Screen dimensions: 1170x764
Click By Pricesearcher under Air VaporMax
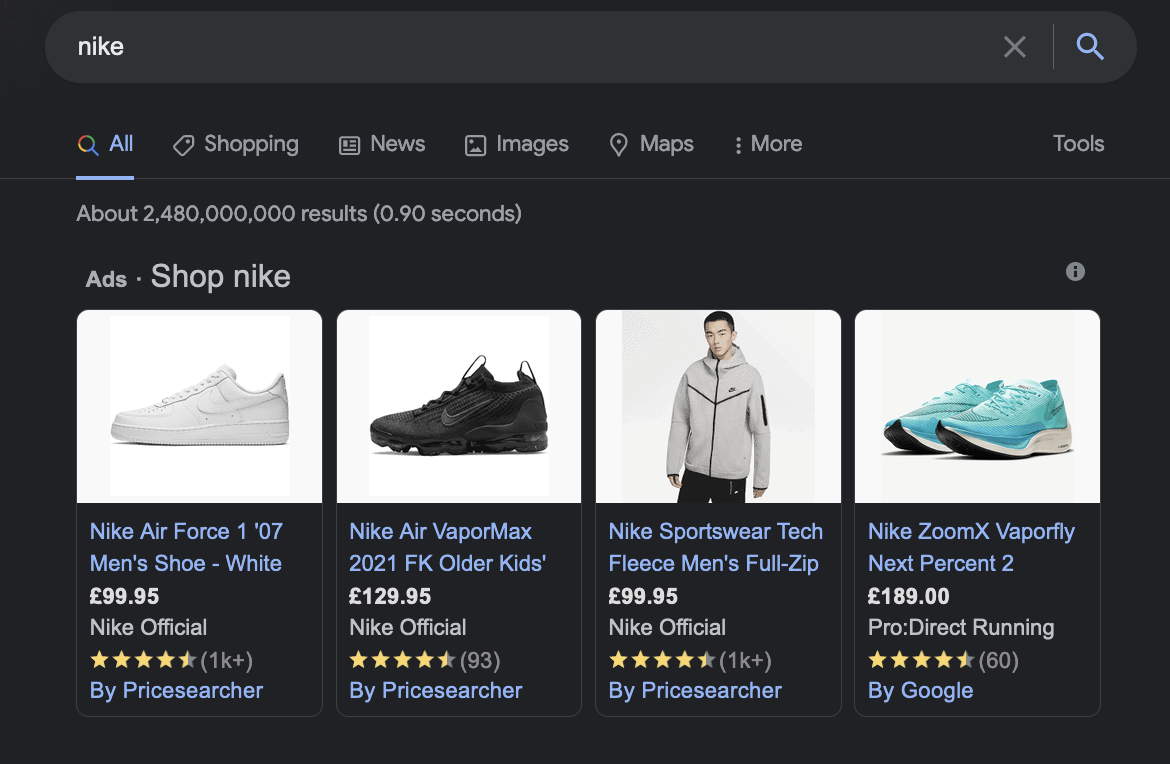click(436, 691)
